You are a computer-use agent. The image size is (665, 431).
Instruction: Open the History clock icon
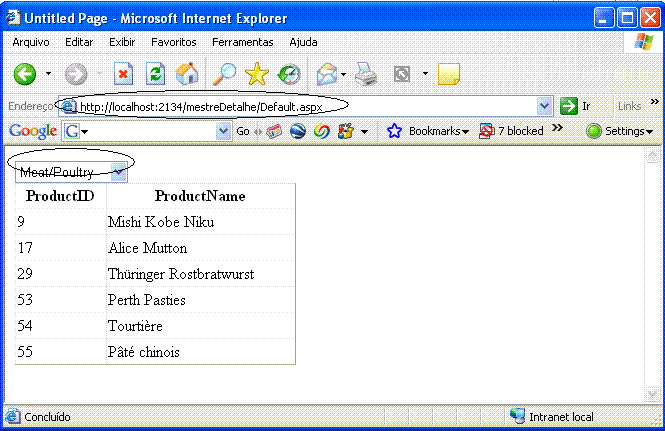pos(289,74)
